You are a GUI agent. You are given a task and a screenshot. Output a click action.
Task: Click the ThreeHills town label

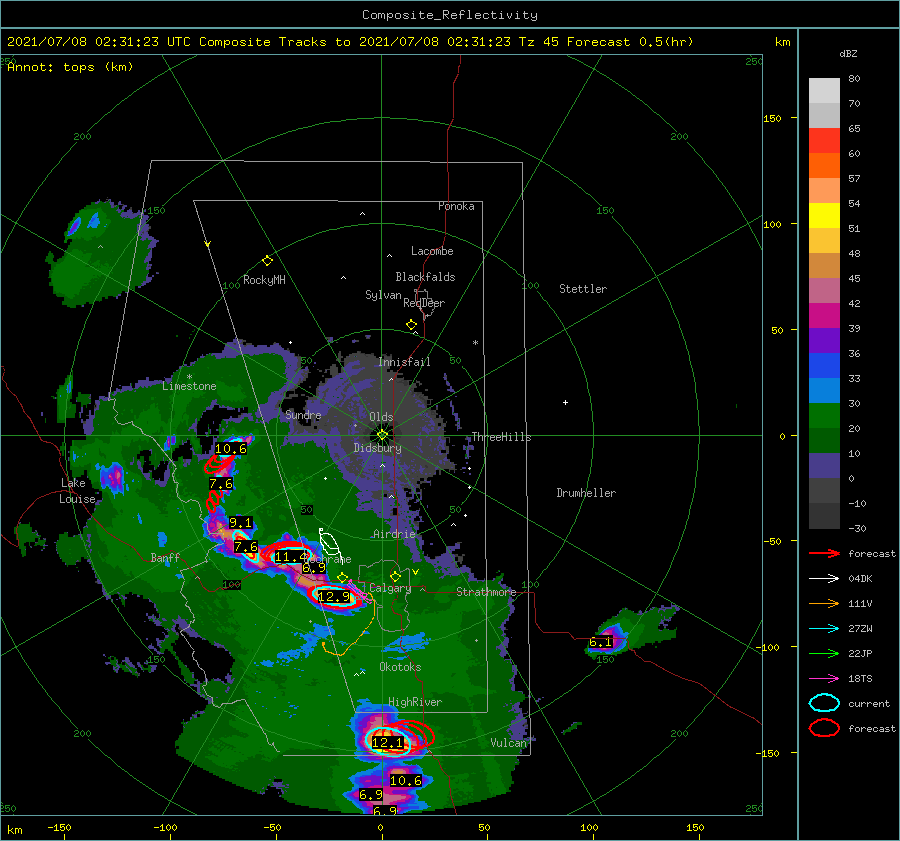(502, 437)
